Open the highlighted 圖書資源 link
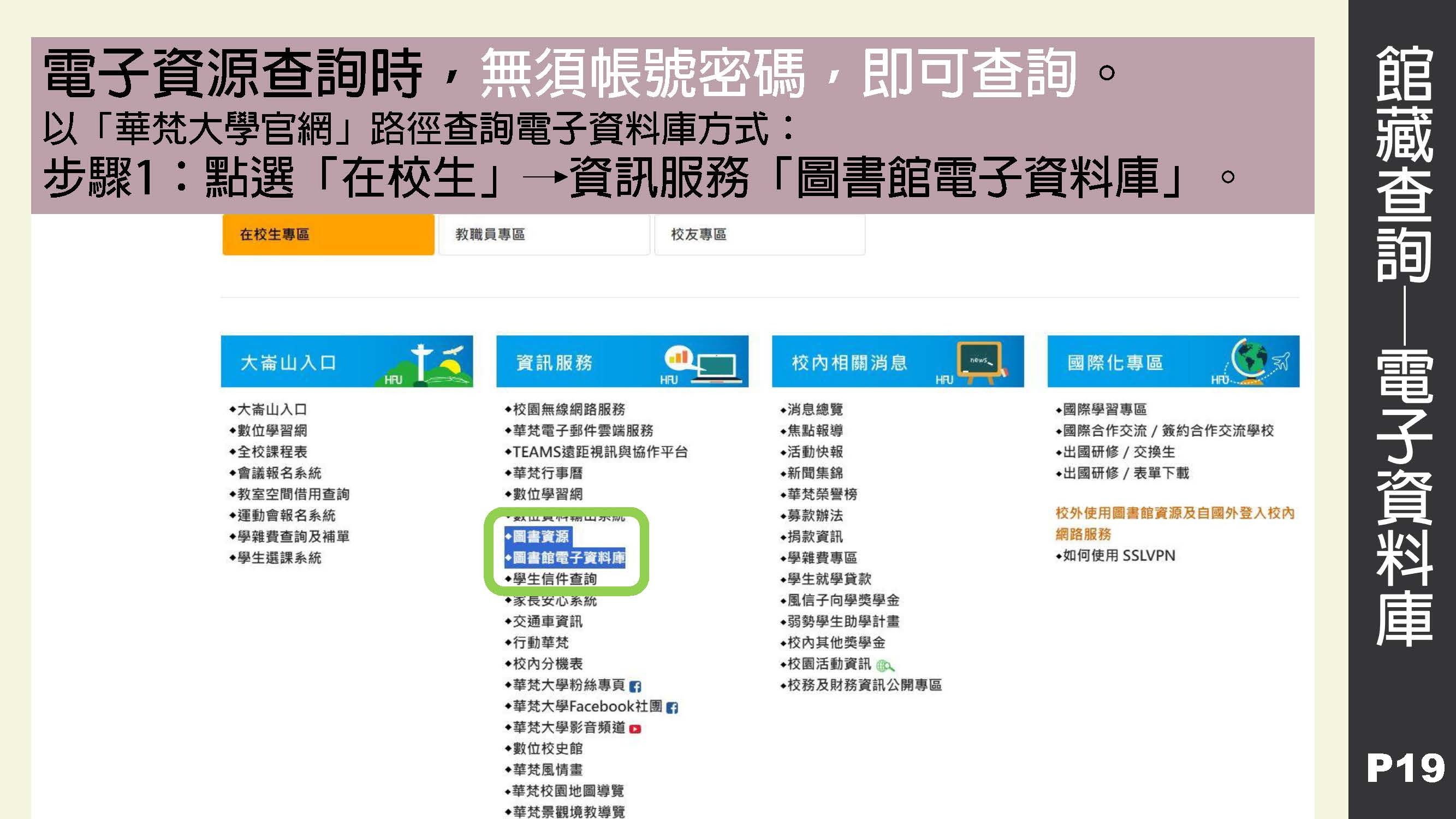 pos(540,536)
